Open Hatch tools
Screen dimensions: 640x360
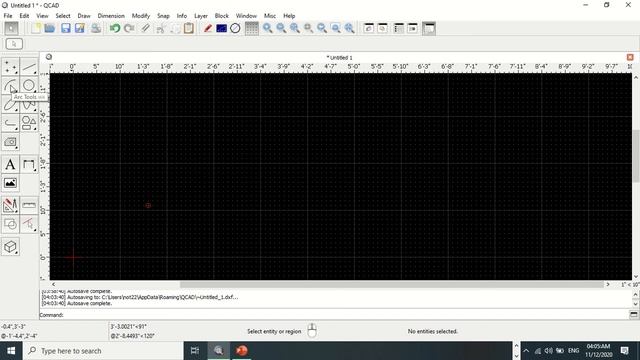pyautogui.click(x=10, y=142)
